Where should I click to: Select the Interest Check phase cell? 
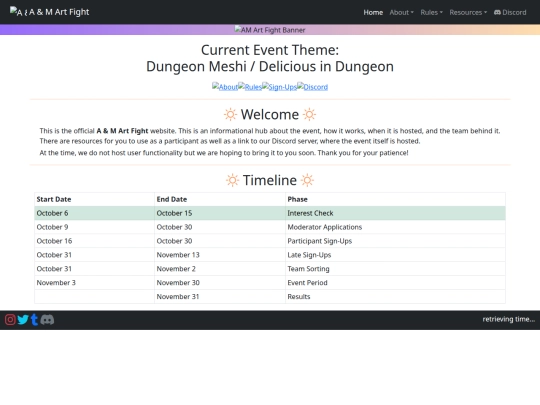395,213
